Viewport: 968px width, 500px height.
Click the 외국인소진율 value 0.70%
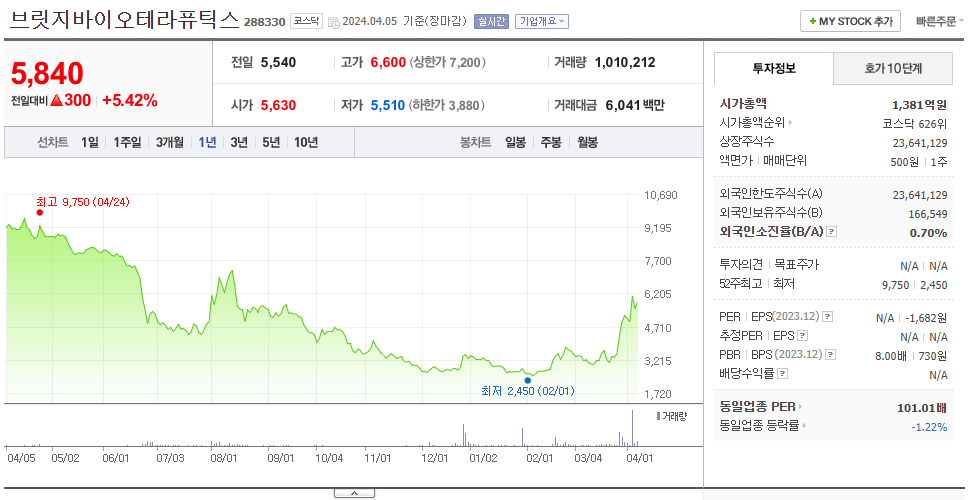point(928,233)
